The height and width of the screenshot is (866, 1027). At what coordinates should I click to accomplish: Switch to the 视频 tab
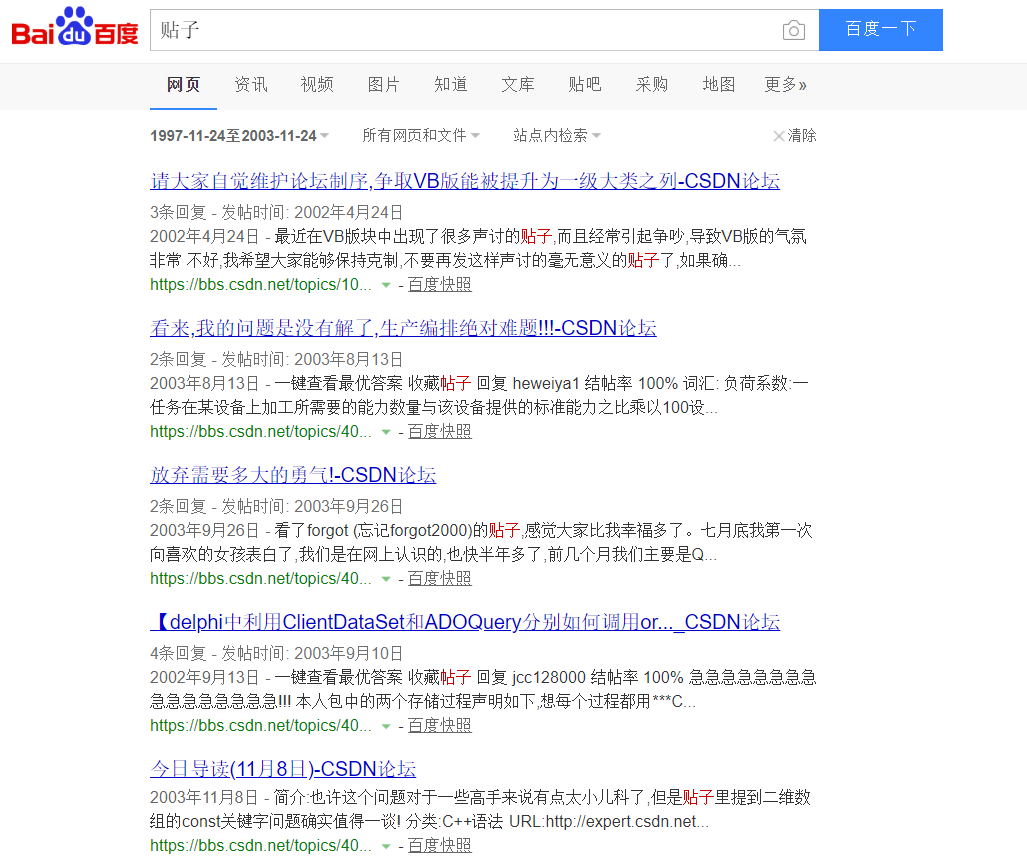317,85
